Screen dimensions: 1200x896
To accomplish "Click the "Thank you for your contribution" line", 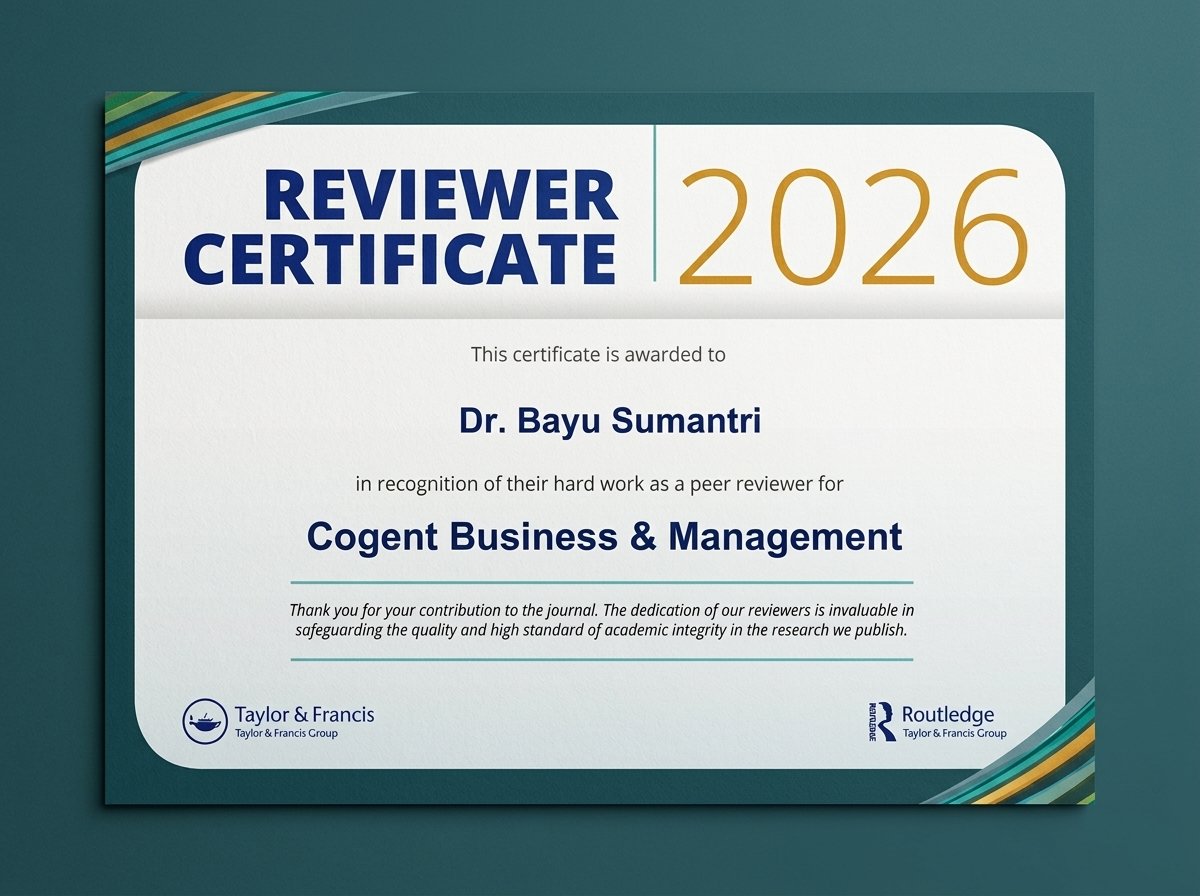I will tap(602, 610).
